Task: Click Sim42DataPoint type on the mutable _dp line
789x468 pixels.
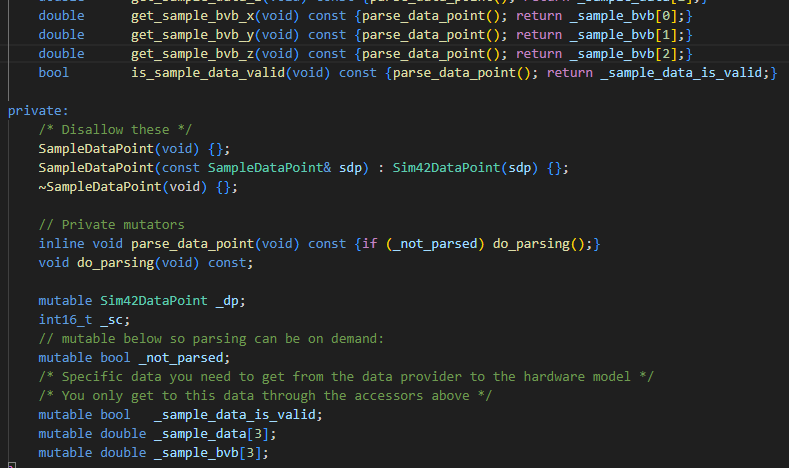Action: [153, 301]
